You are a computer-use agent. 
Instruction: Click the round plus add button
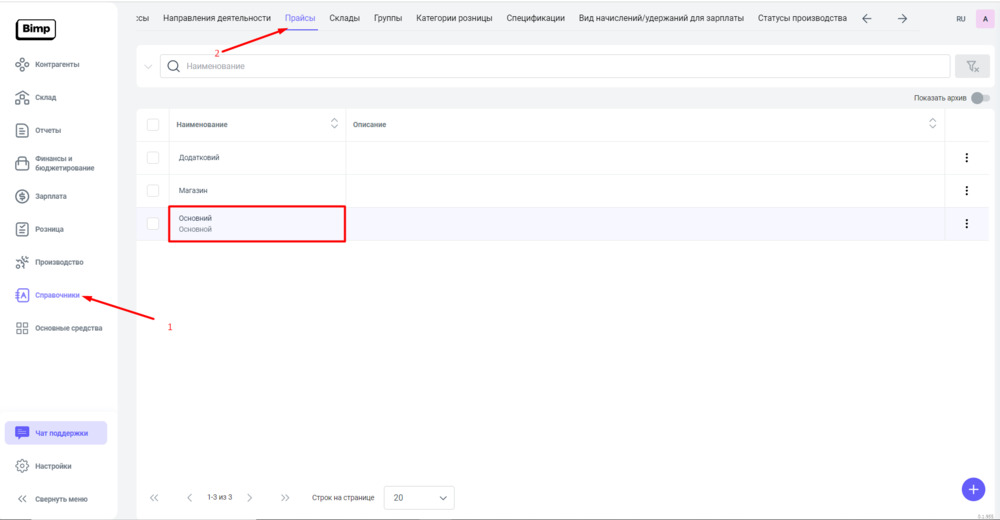click(x=972, y=489)
